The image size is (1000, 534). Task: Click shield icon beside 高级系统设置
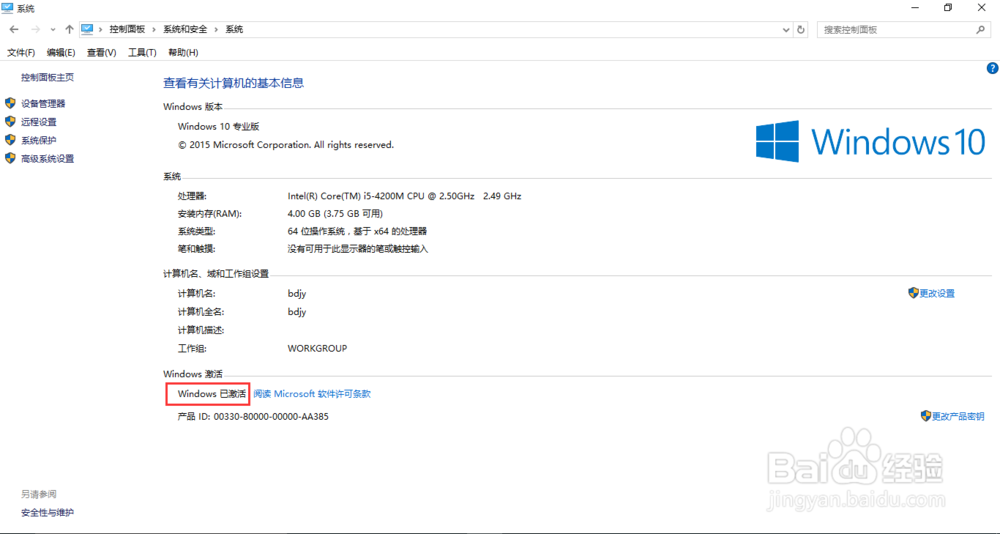point(10,158)
